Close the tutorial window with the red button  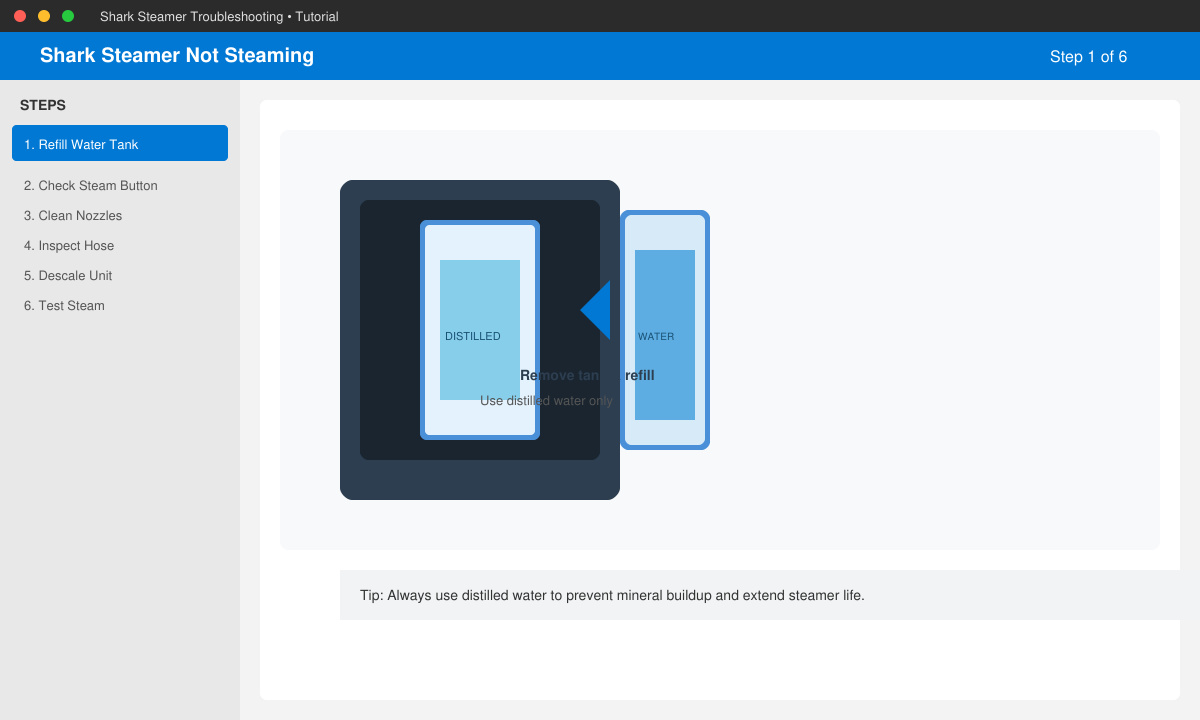(x=20, y=16)
